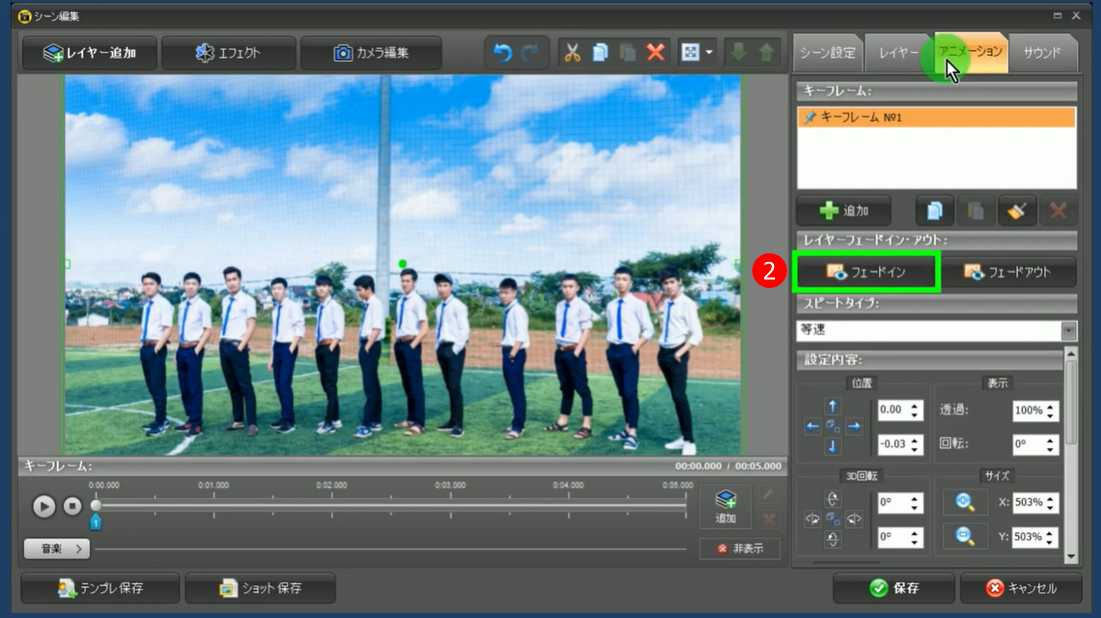The image size is (1101, 618).
Task: Click the brush clear-keyframe icon
Action: click(x=1017, y=211)
